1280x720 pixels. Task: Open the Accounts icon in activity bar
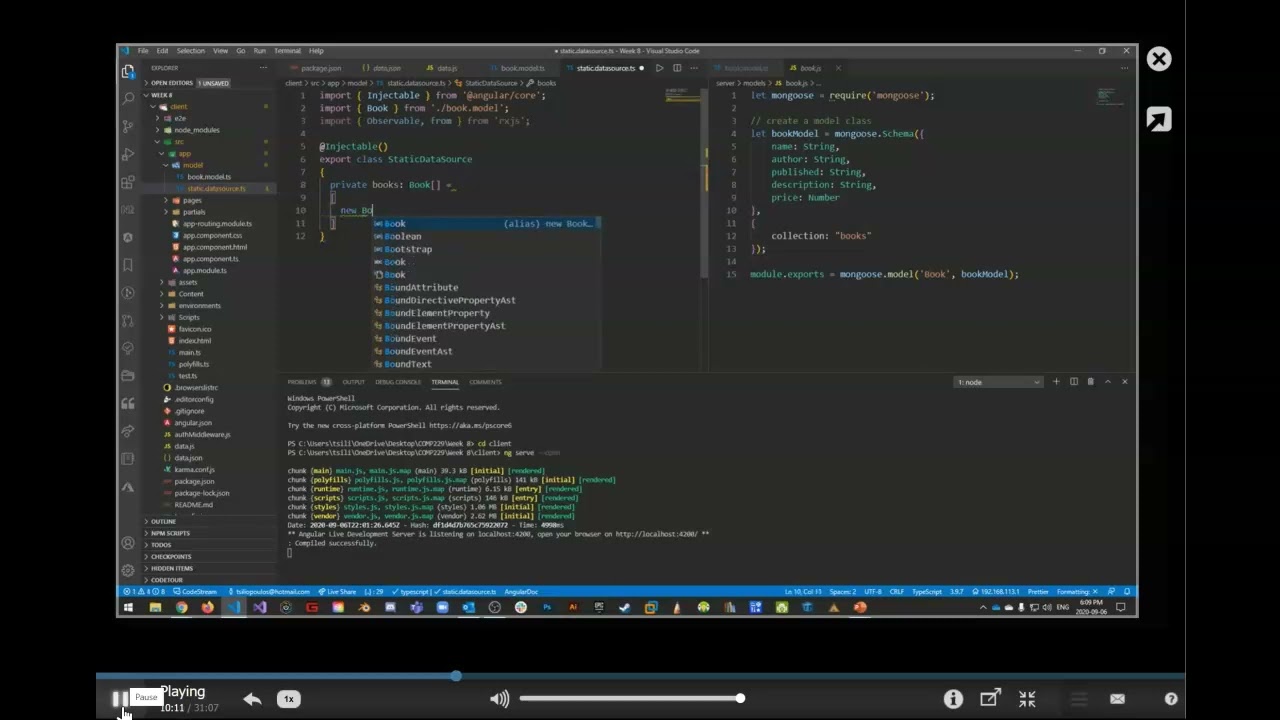click(x=128, y=543)
